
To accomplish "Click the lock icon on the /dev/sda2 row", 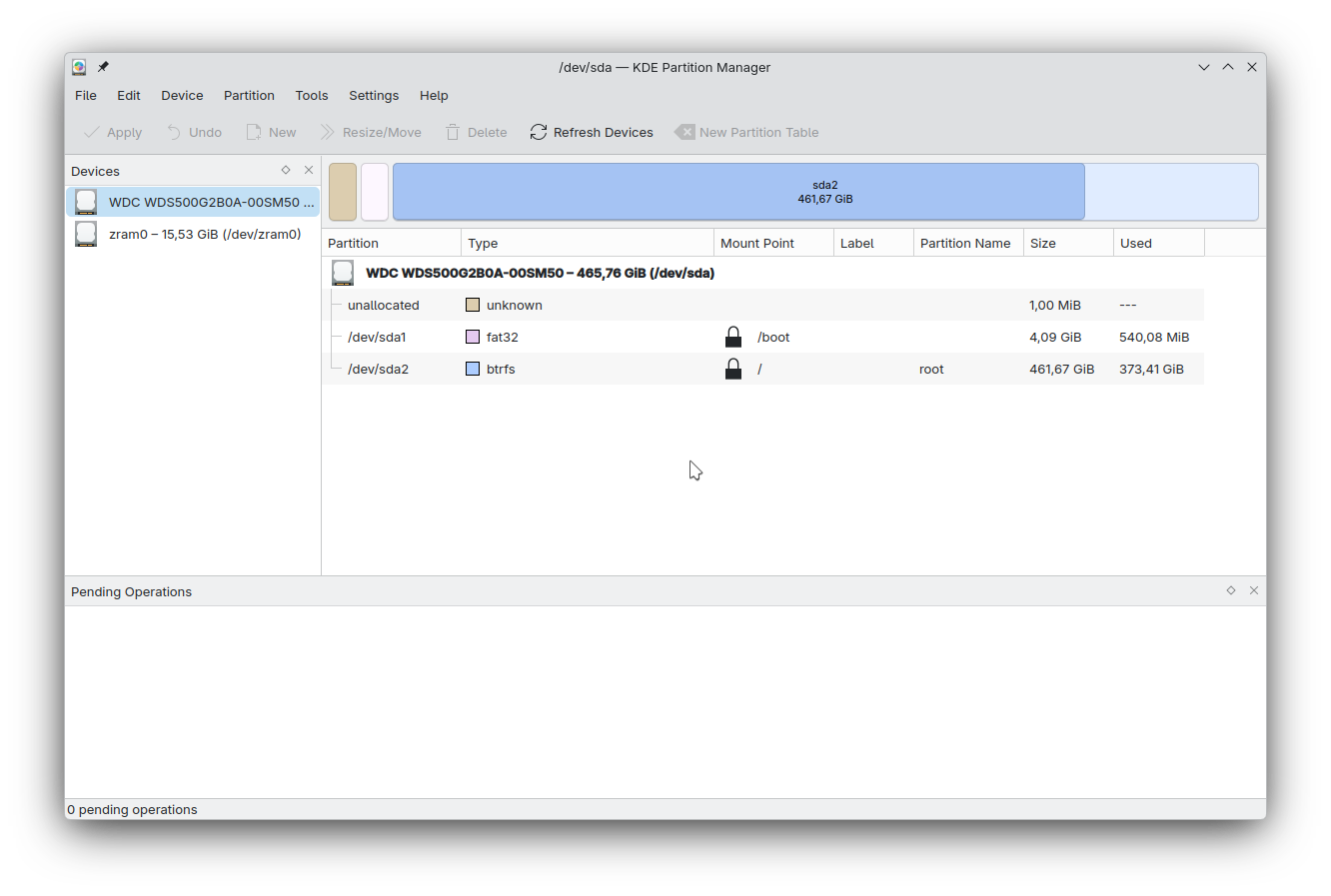I will pos(733,369).
